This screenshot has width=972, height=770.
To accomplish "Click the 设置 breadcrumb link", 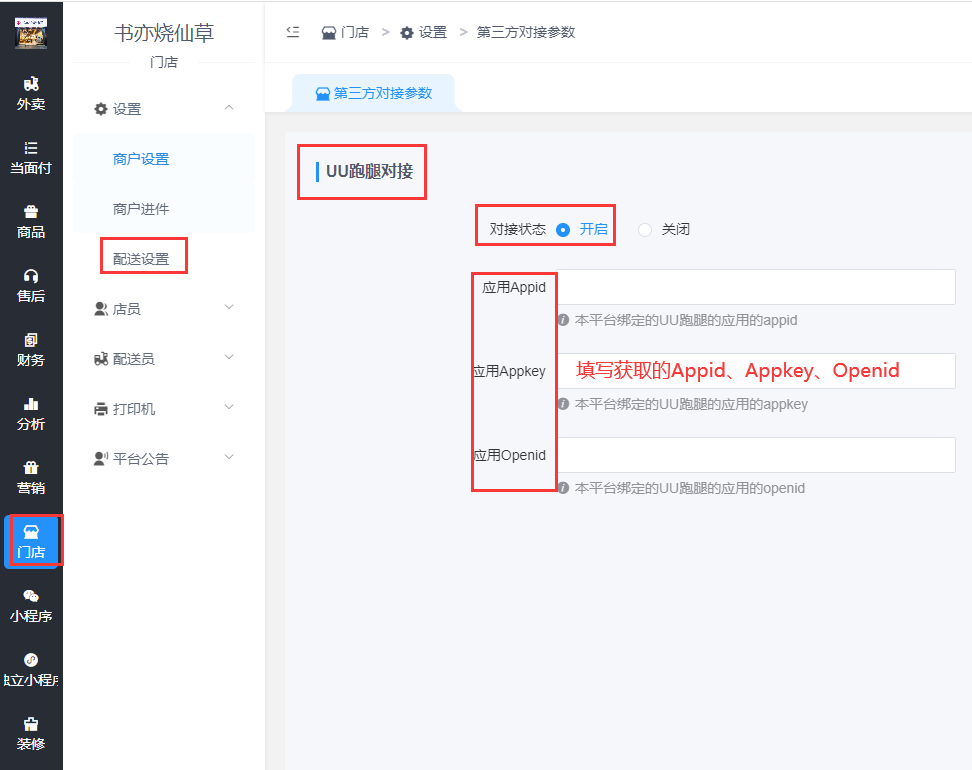I will pyautogui.click(x=423, y=32).
